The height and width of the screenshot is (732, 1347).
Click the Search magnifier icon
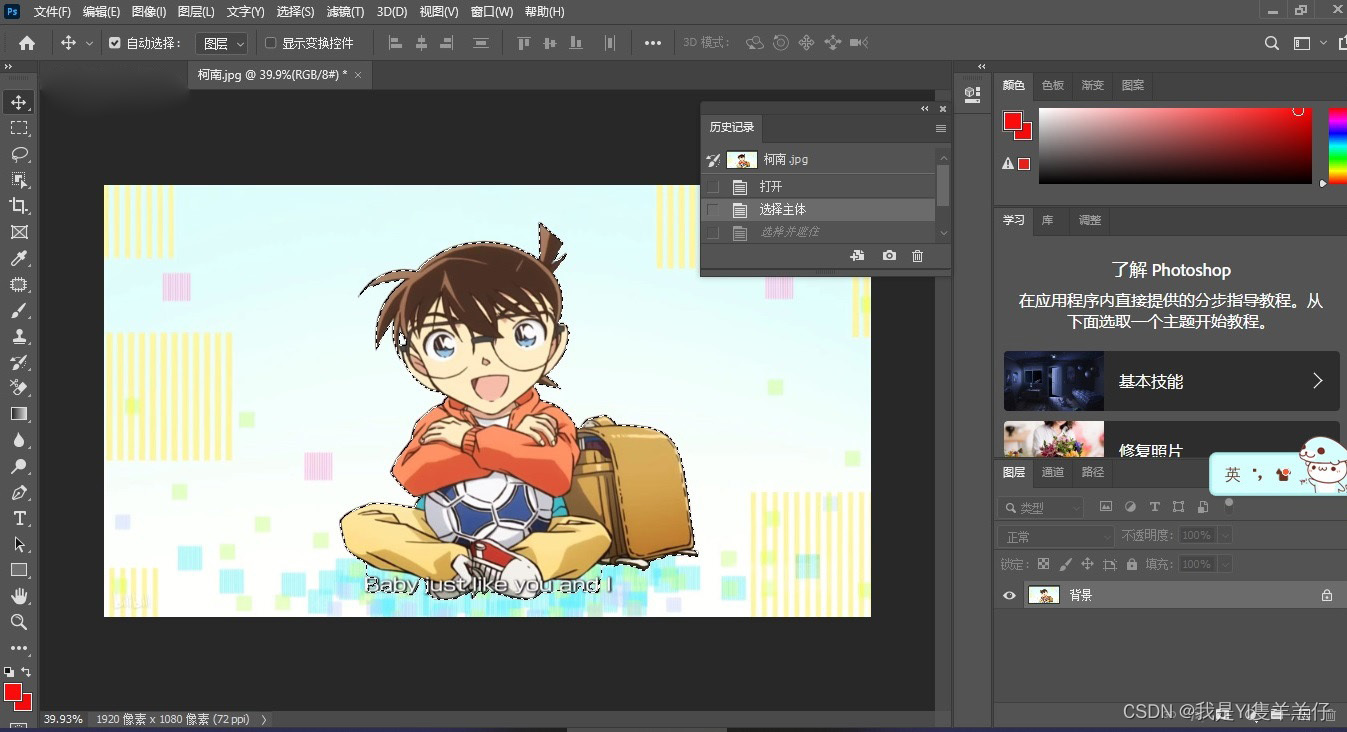coord(1272,43)
